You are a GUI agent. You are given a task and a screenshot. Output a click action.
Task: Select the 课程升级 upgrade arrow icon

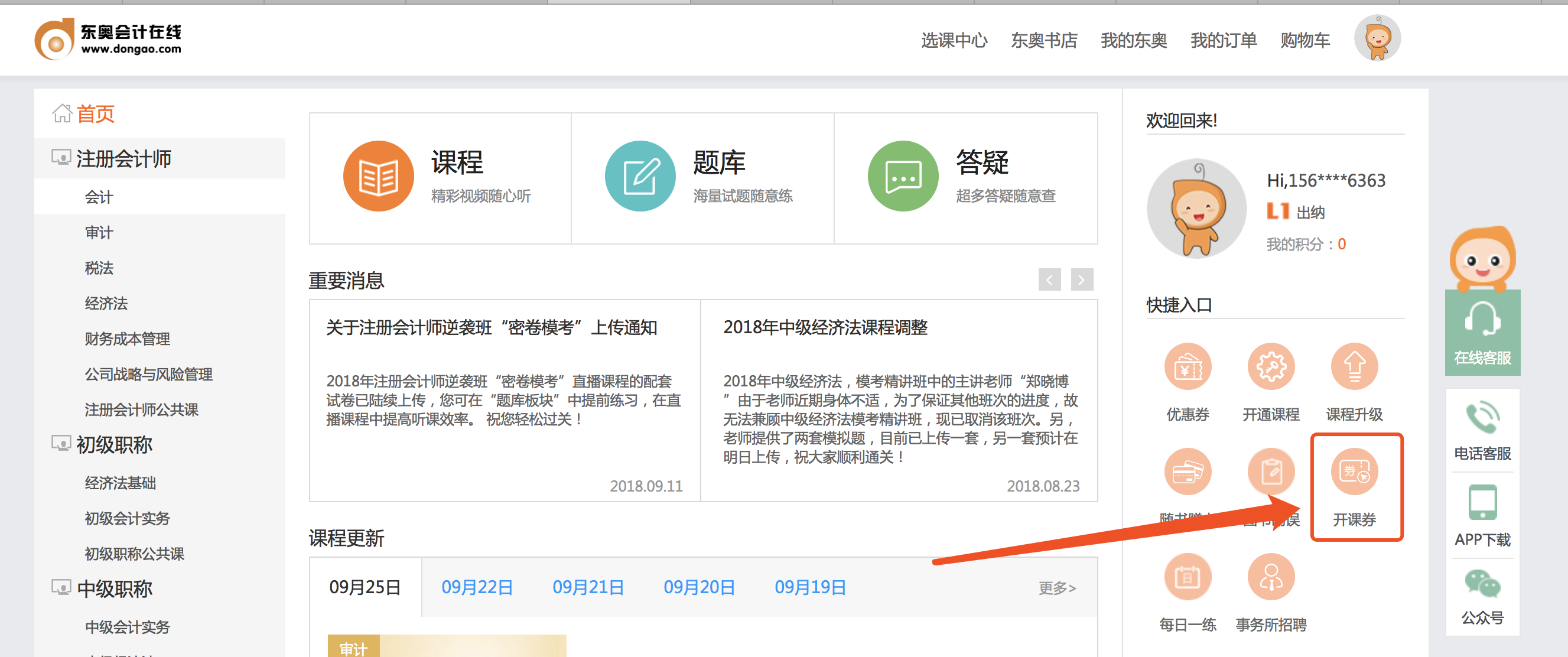click(1353, 366)
